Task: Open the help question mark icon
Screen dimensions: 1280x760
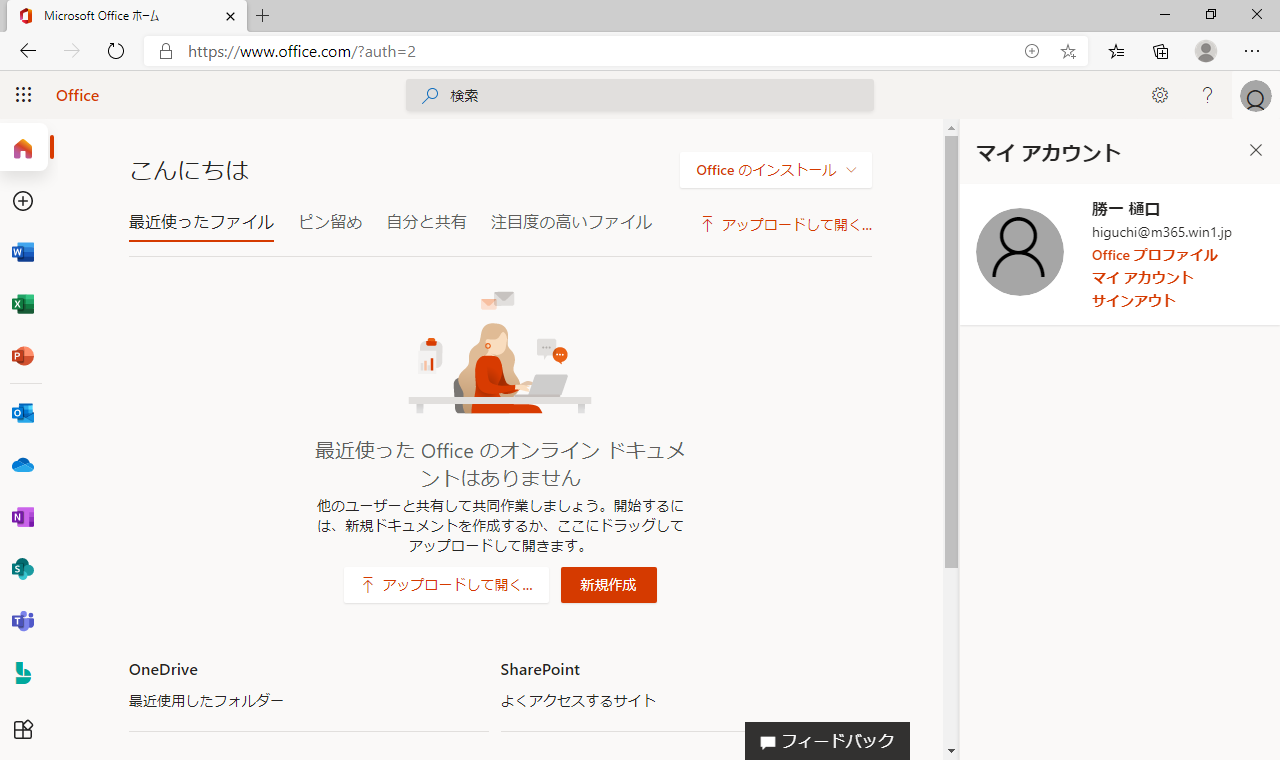Action: click(1208, 95)
